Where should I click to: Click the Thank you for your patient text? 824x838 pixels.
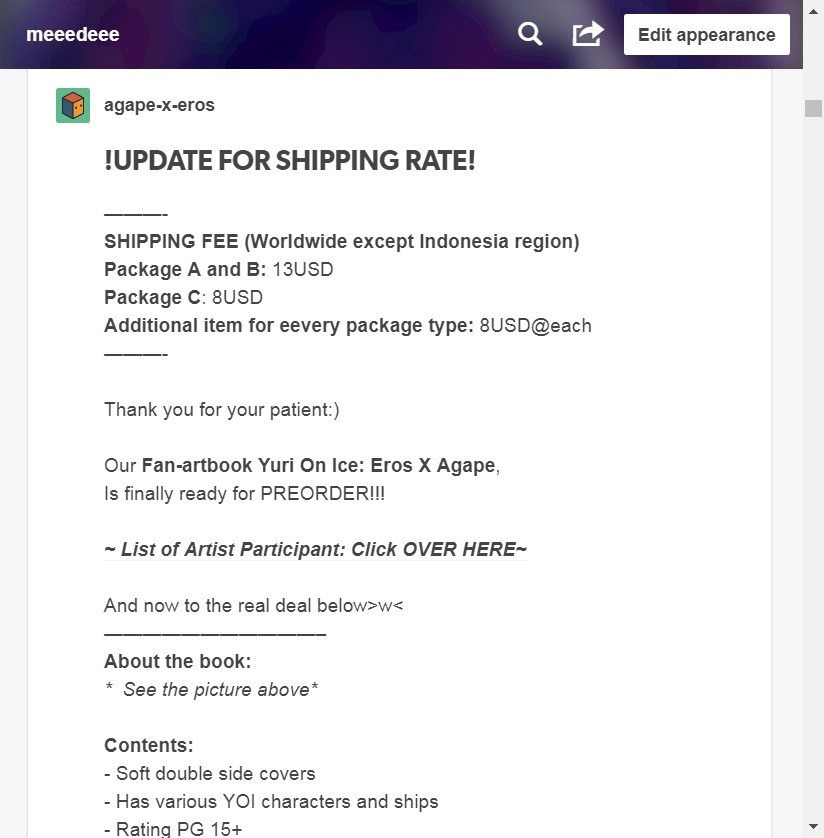click(x=222, y=409)
